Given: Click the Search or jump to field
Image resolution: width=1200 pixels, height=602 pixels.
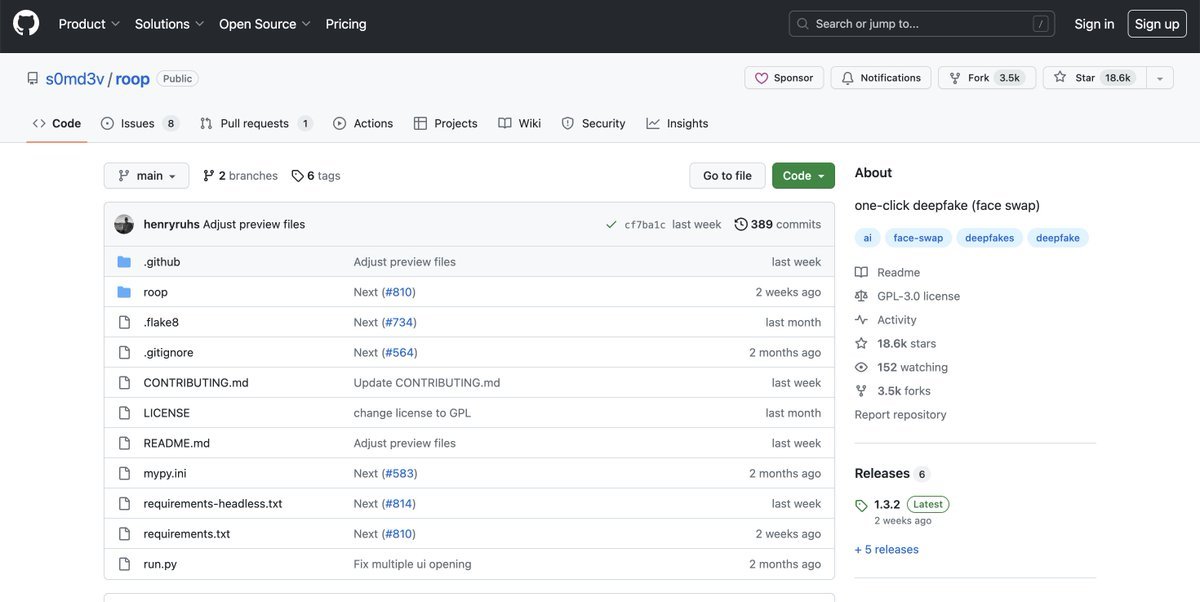Looking at the screenshot, I should (920, 24).
